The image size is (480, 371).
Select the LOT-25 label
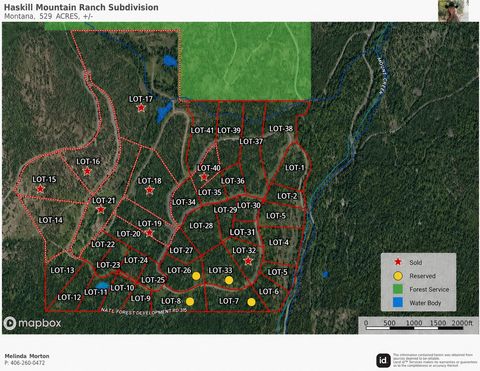coord(153,280)
